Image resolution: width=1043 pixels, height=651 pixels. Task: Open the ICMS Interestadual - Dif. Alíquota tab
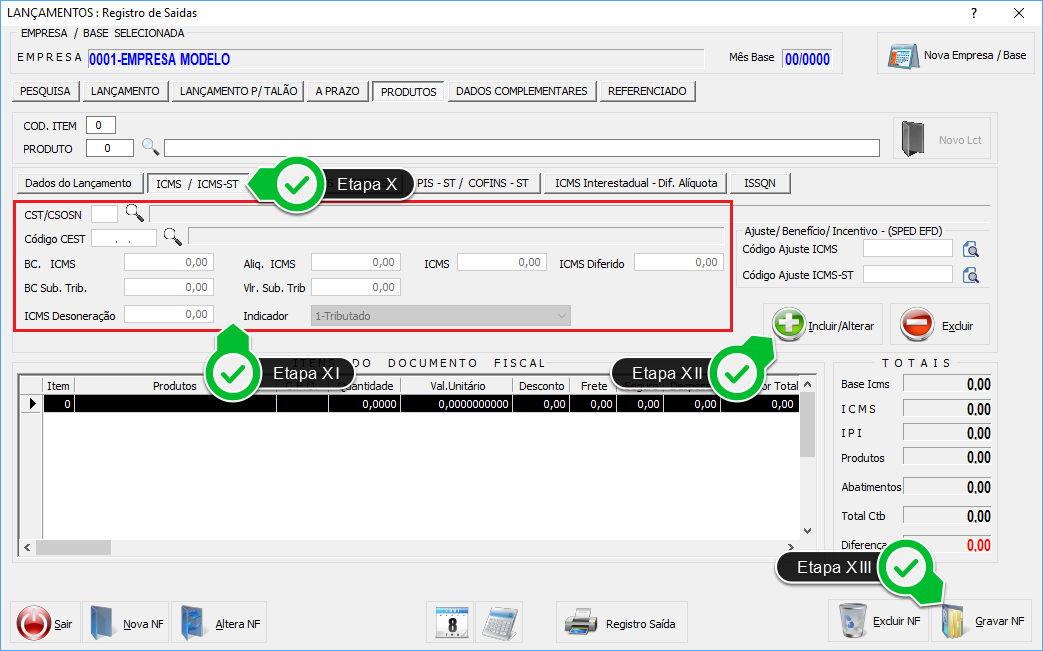pos(636,183)
